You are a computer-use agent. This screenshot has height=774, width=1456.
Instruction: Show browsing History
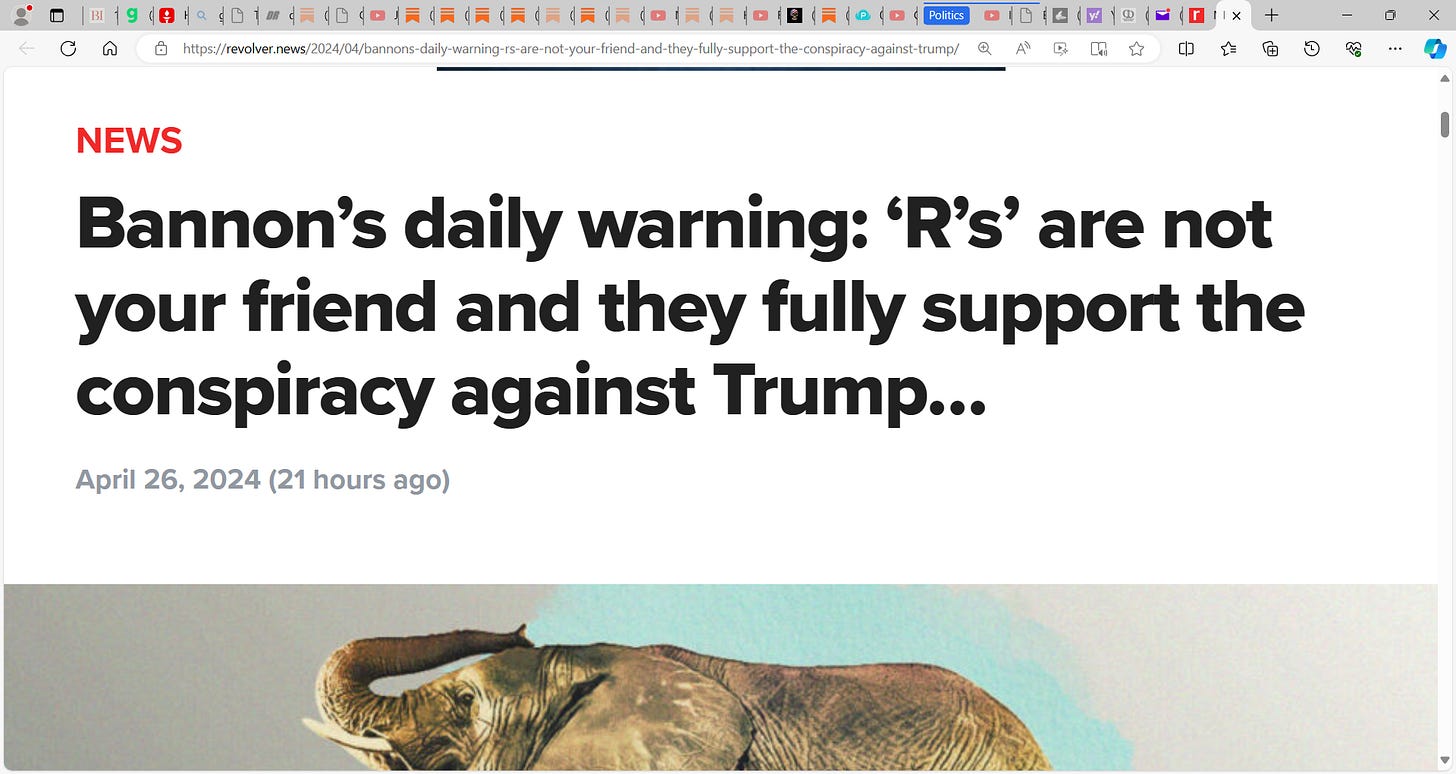click(x=1312, y=48)
